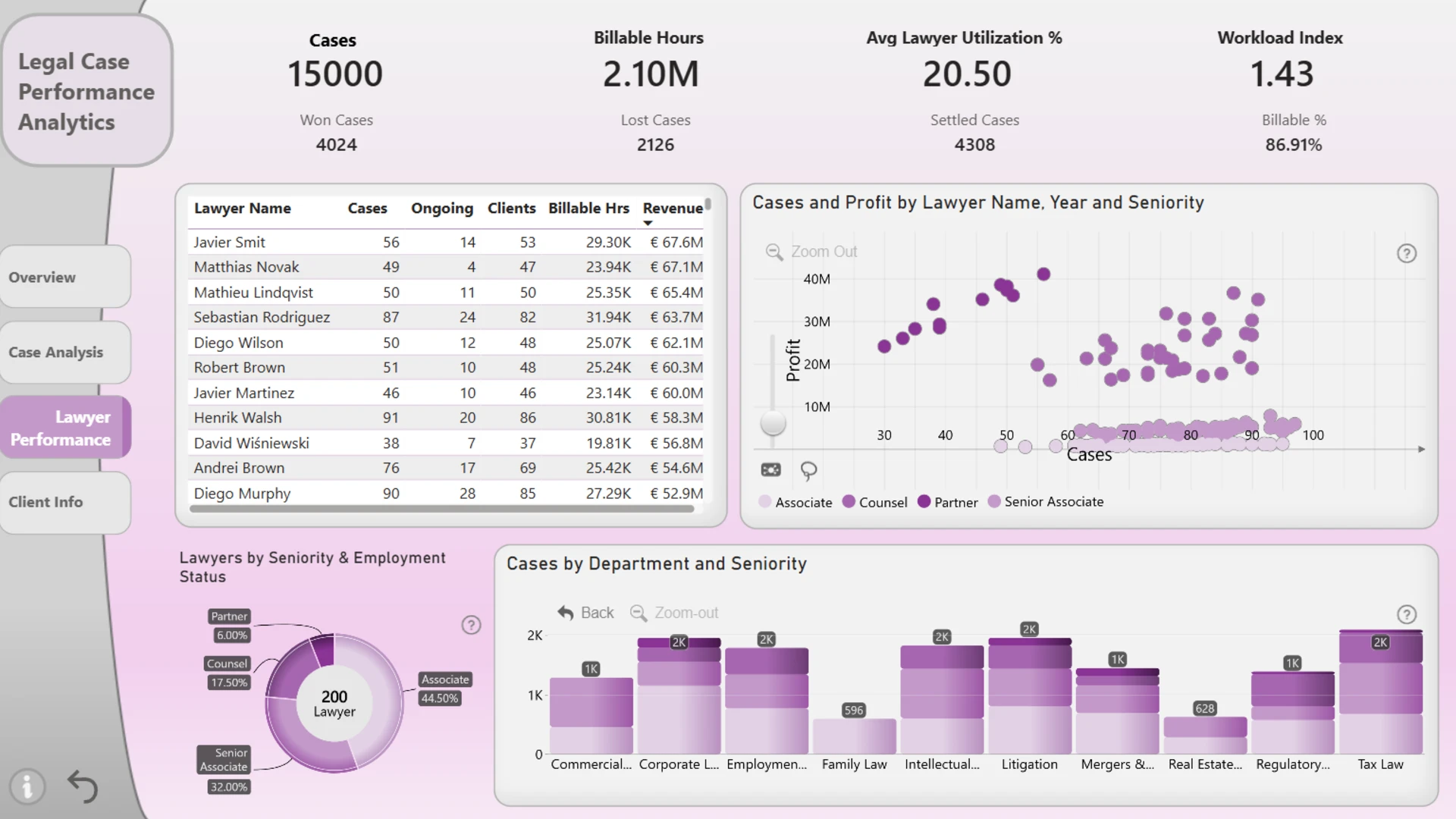Open help icon on Cases by Department chart

(1407, 614)
